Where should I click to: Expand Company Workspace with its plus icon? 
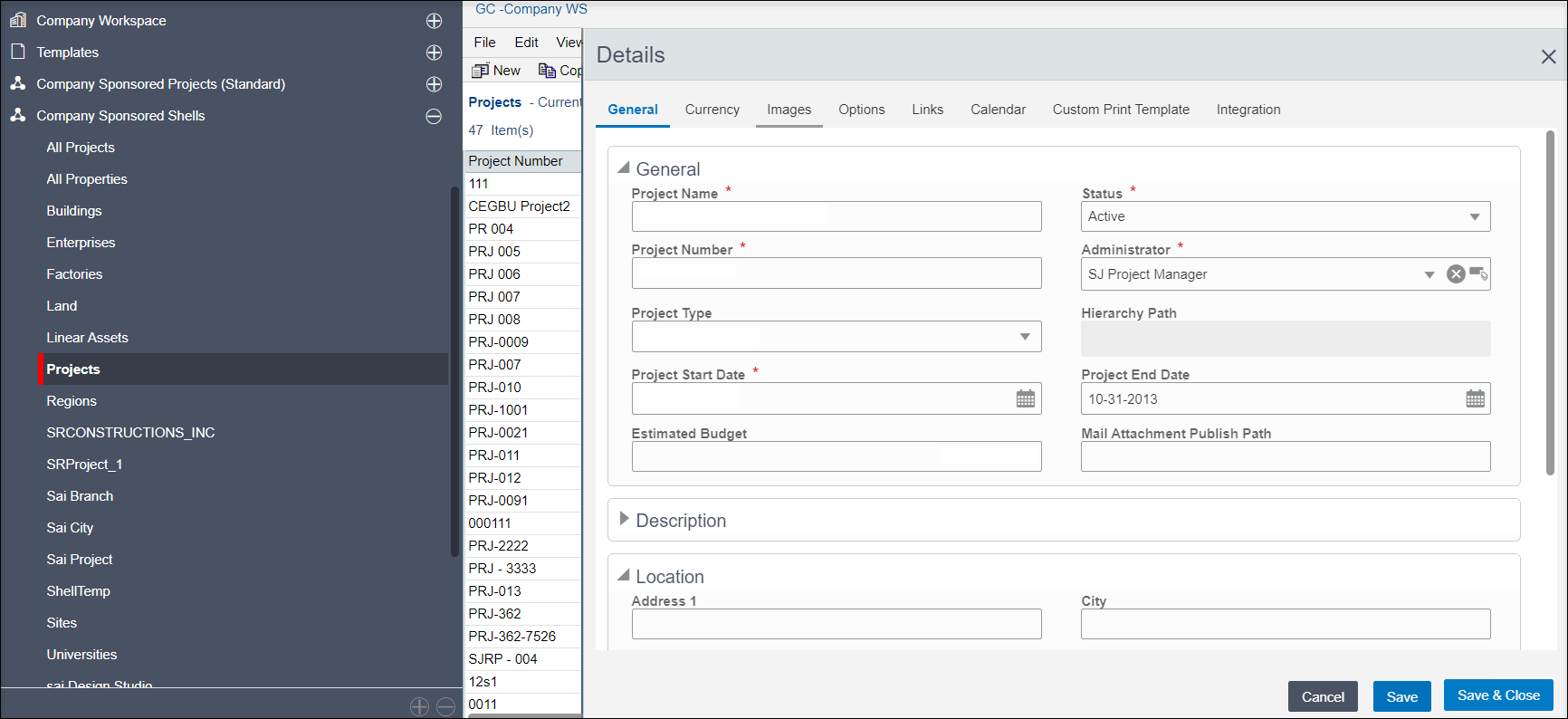[x=435, y=21]
